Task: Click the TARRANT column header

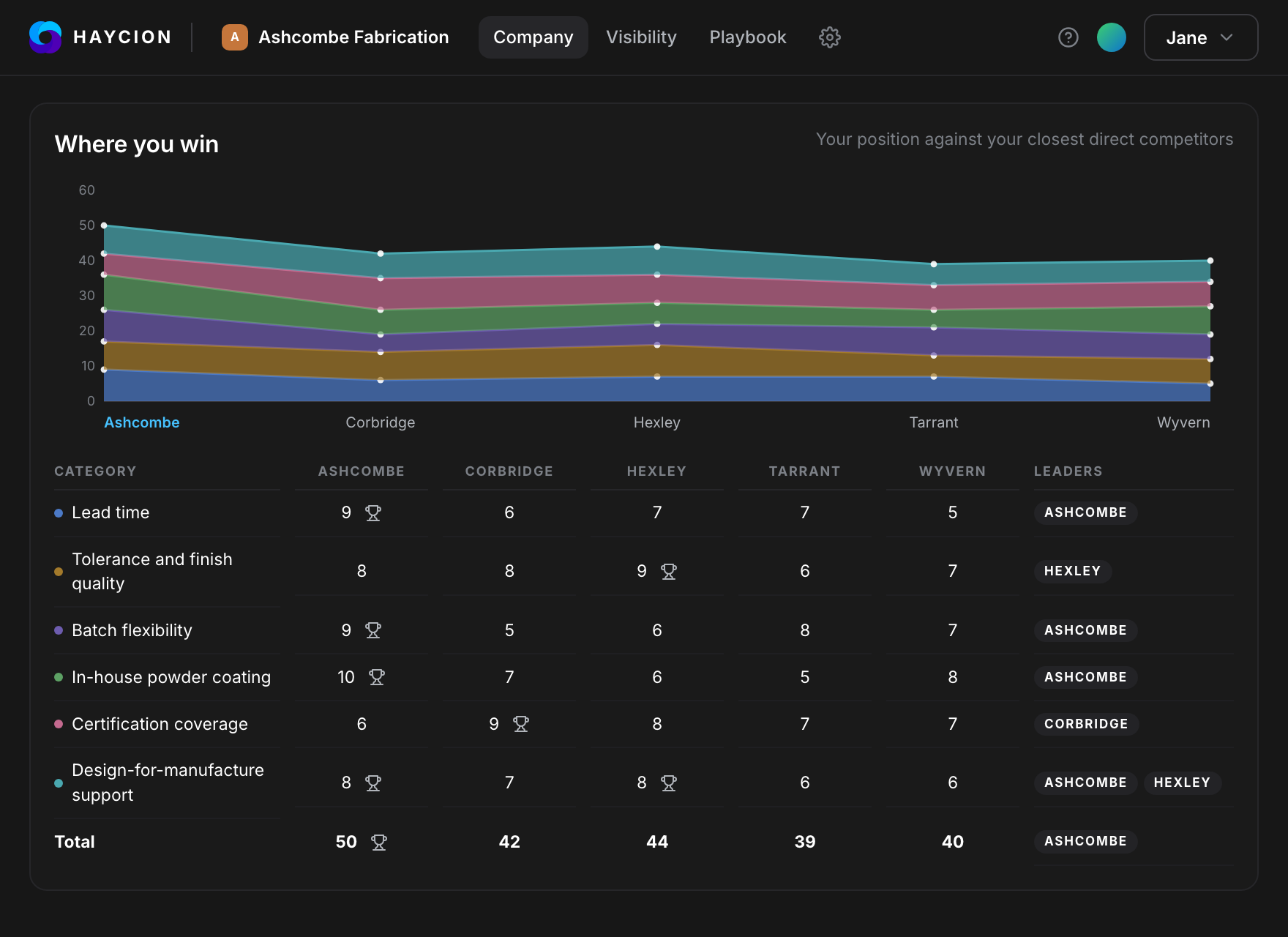Action: click(x=804, y=471)
